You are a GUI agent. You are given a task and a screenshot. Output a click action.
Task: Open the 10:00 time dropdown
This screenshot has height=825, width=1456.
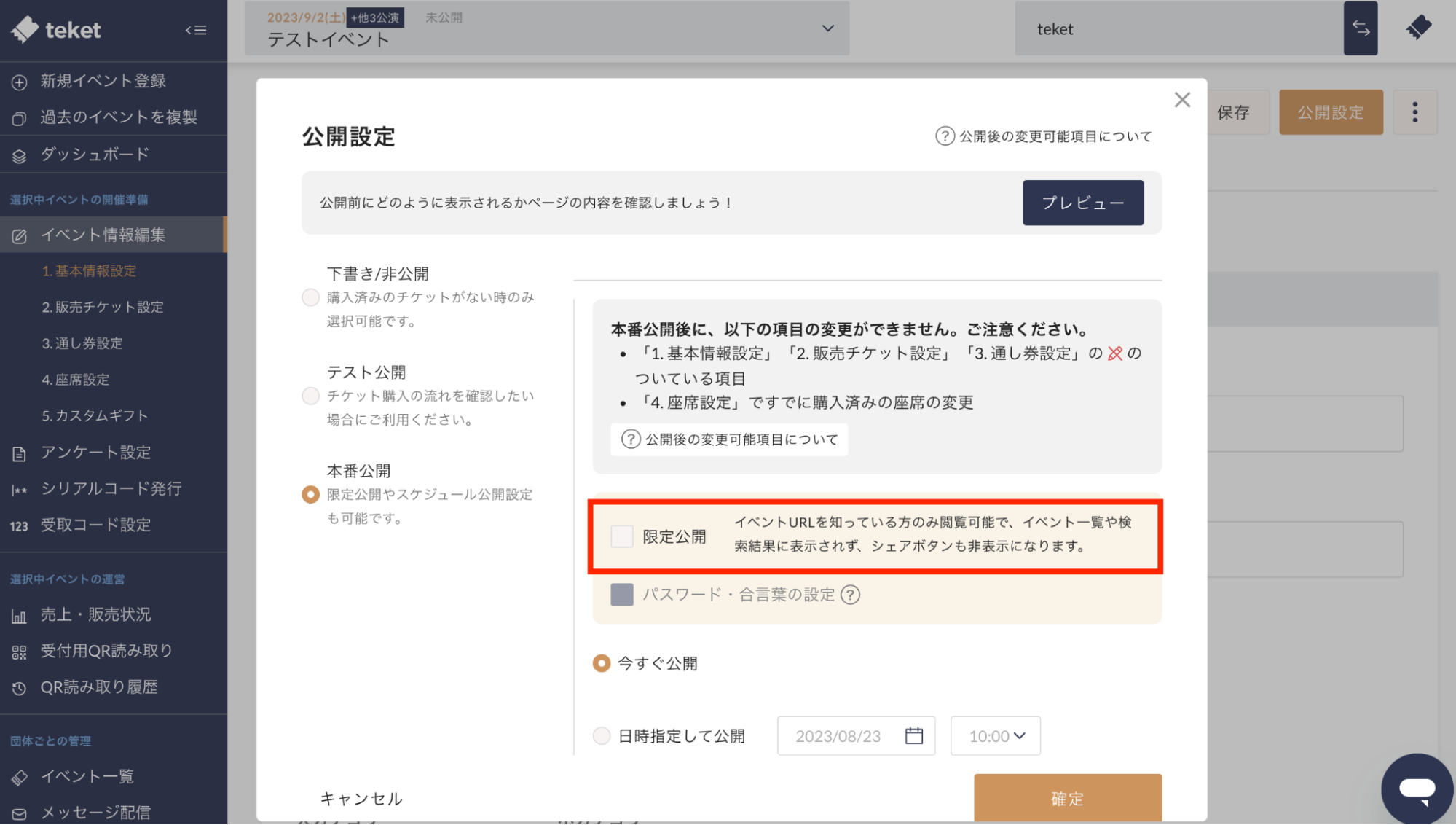tap(995, 736)
